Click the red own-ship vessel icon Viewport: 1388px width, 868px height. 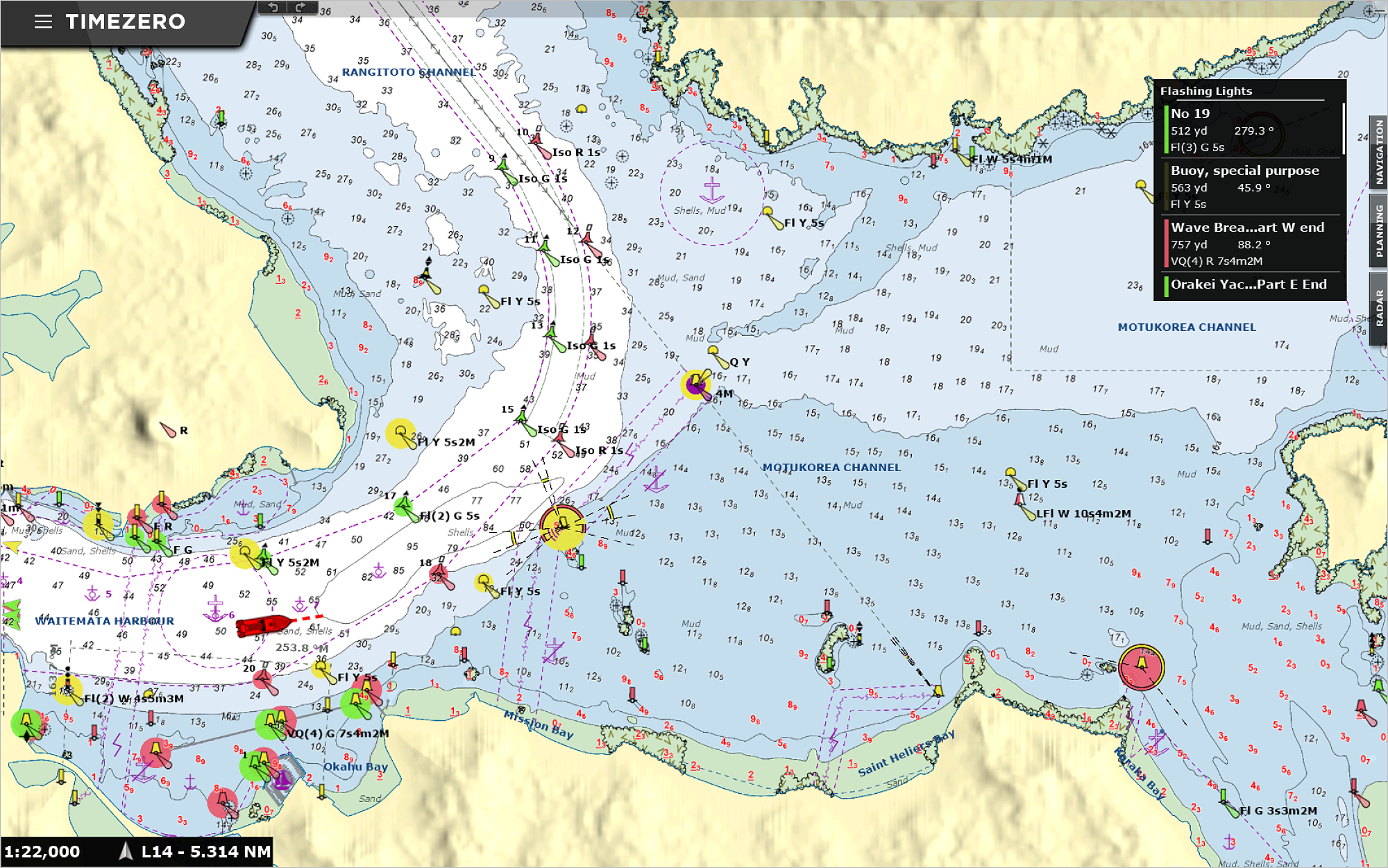click(264, 626)
